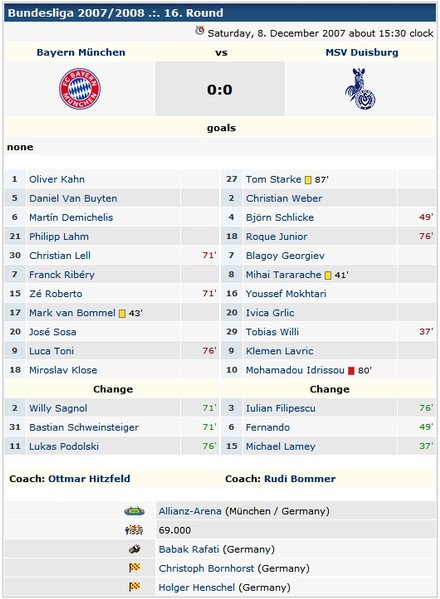Click the linesman flag icon beside Christoph Bornhorst
Viewport: 440px width, 599px height.
[134, 568]
